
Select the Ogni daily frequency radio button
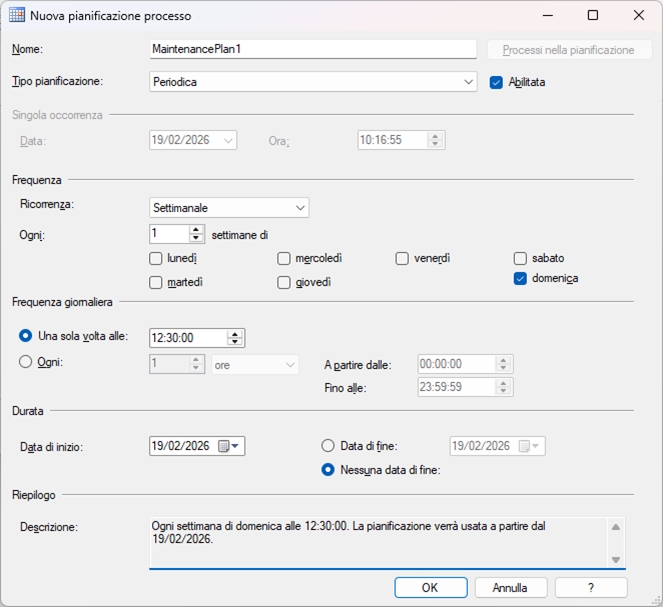[26, 363]
